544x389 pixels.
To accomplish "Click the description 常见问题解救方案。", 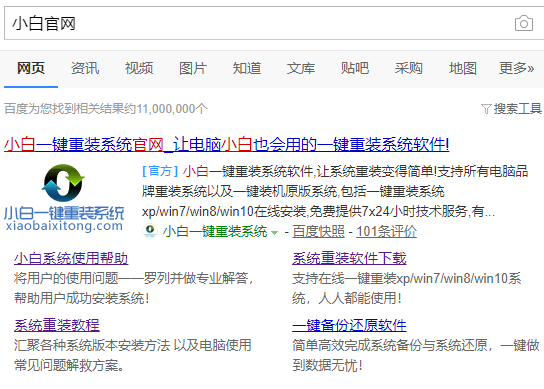I will coord(69,365).
